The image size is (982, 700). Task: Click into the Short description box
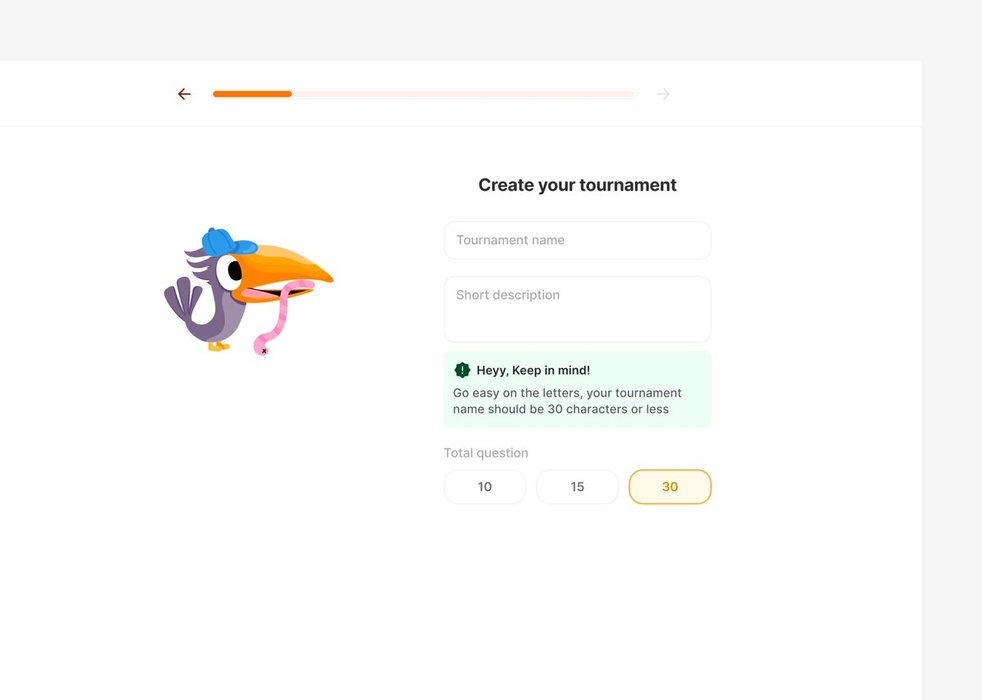577,309
